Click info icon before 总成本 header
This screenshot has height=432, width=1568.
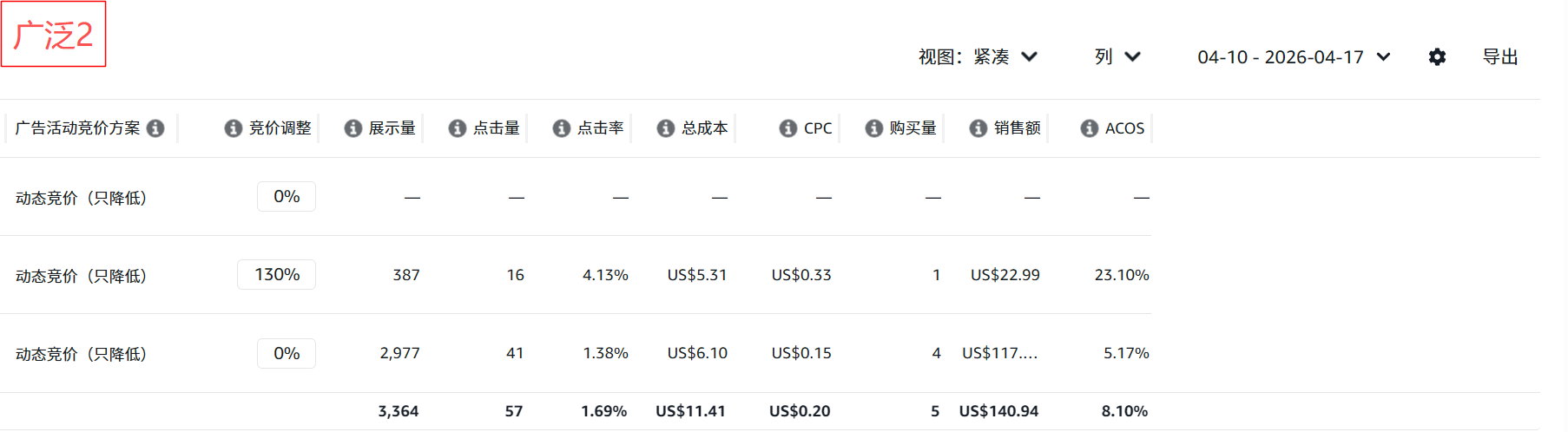pos(665,128)
